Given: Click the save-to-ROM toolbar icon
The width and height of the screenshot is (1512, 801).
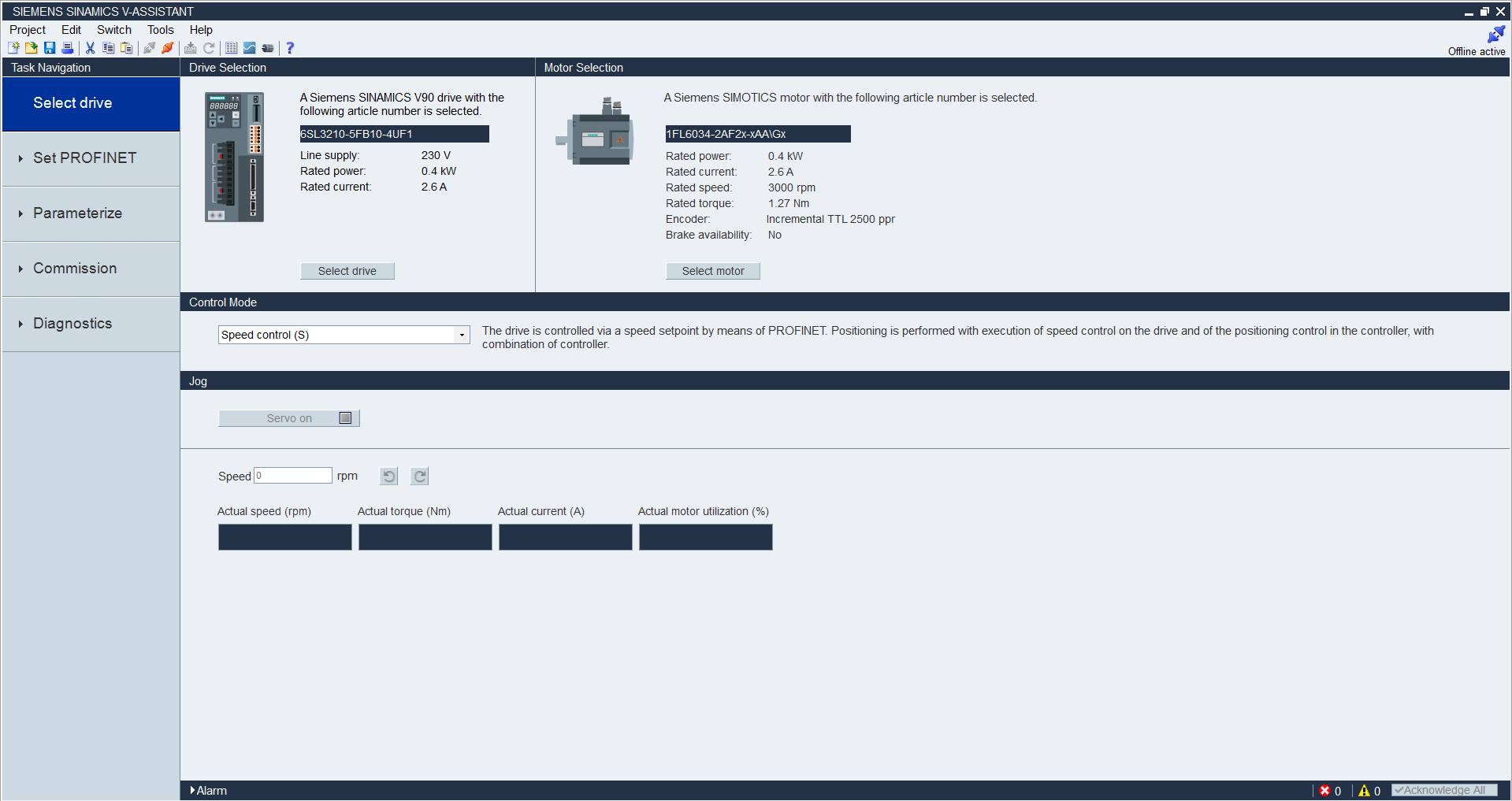Looking at the screenshot, I should 191,48.
